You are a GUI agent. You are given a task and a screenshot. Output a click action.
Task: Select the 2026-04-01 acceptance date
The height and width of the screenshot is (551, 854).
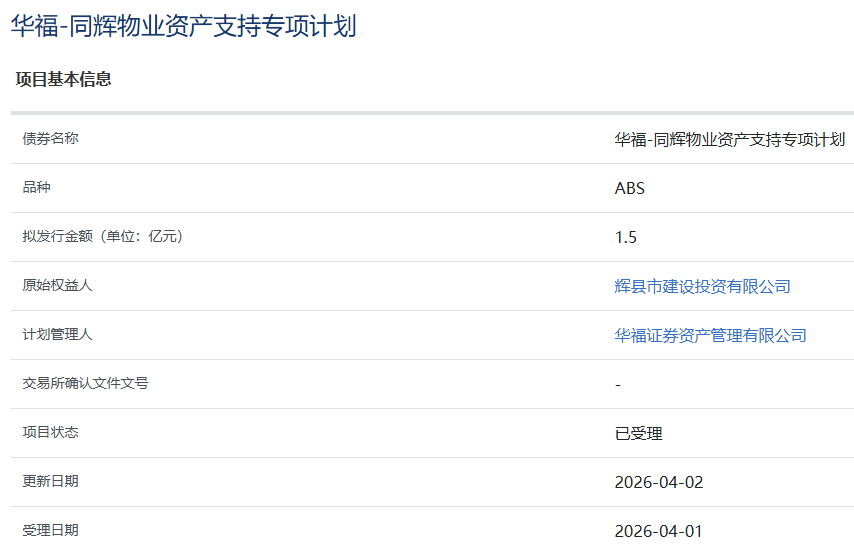point(658,531)
